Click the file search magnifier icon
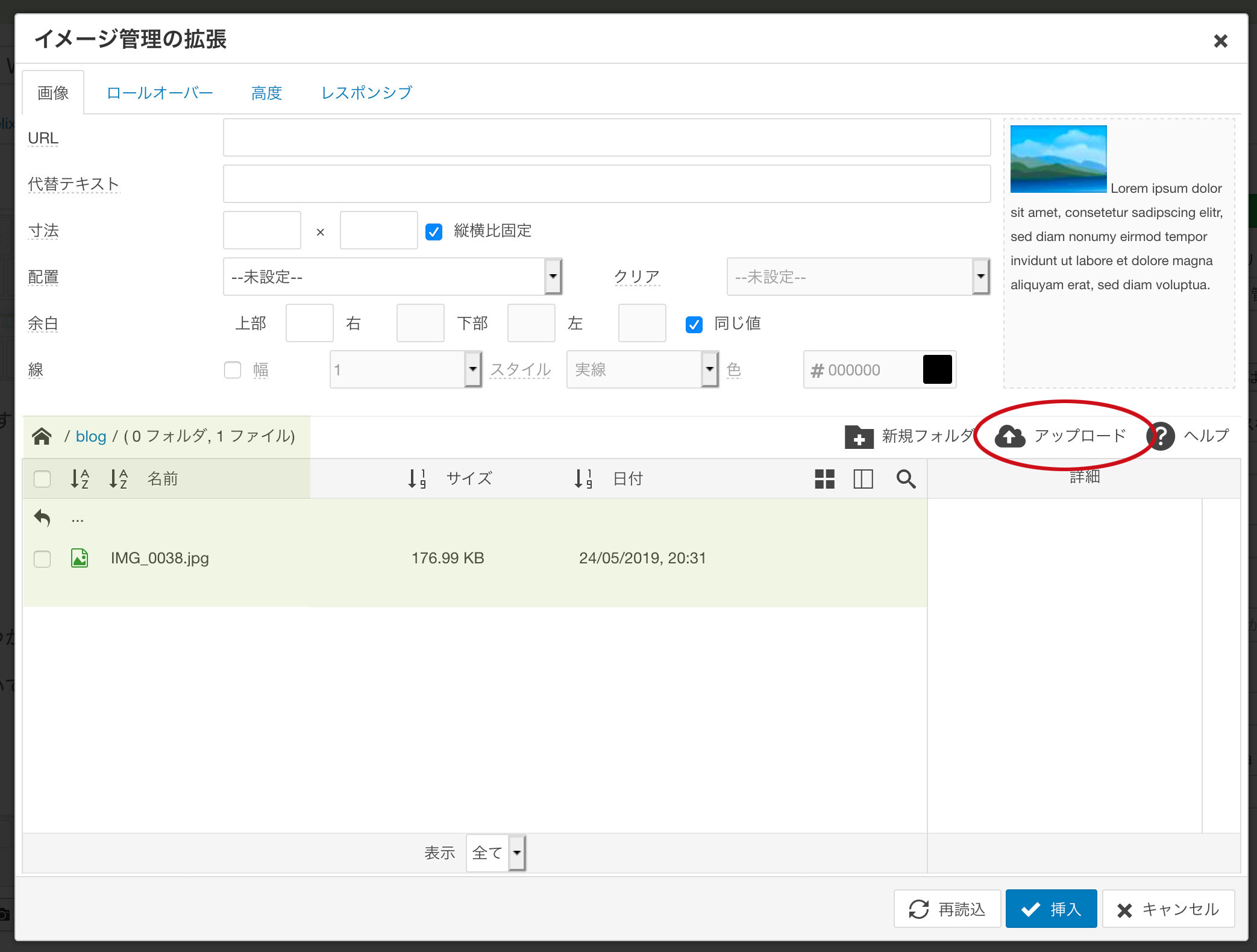 pos(906,479)
